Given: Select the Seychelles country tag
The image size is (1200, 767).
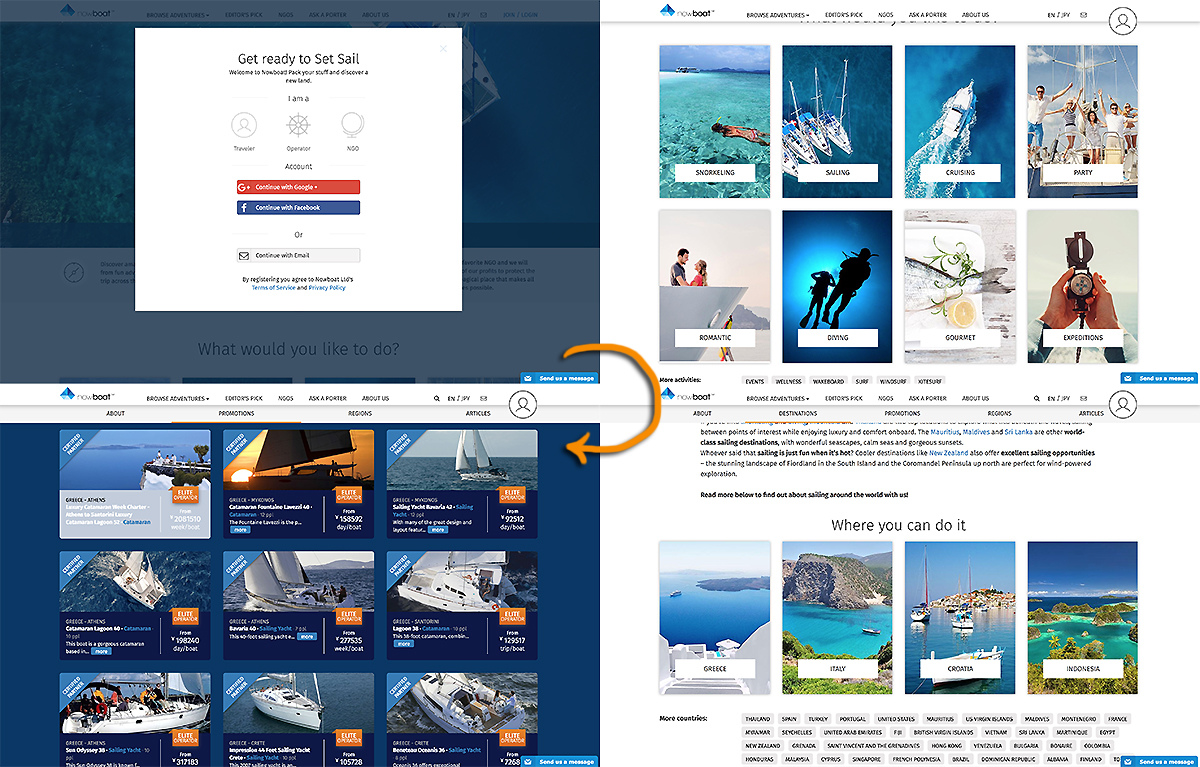Looking at the screenshot, I should click(x=796, y=732).
